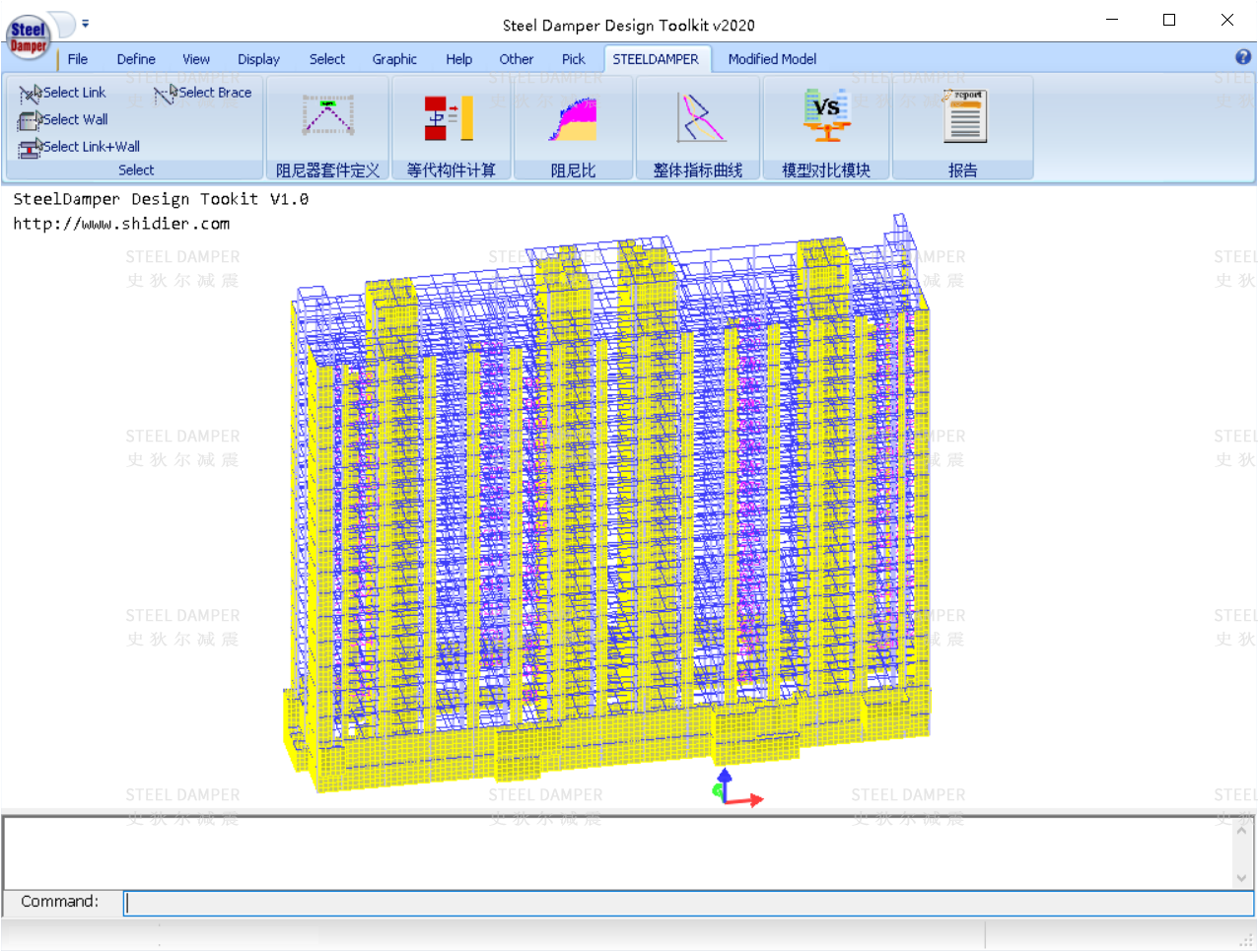Maximize the Steel Damper Design Toolkit window
The width and height of the screenshot is (1258, 952).
[x=1169, y=21]
